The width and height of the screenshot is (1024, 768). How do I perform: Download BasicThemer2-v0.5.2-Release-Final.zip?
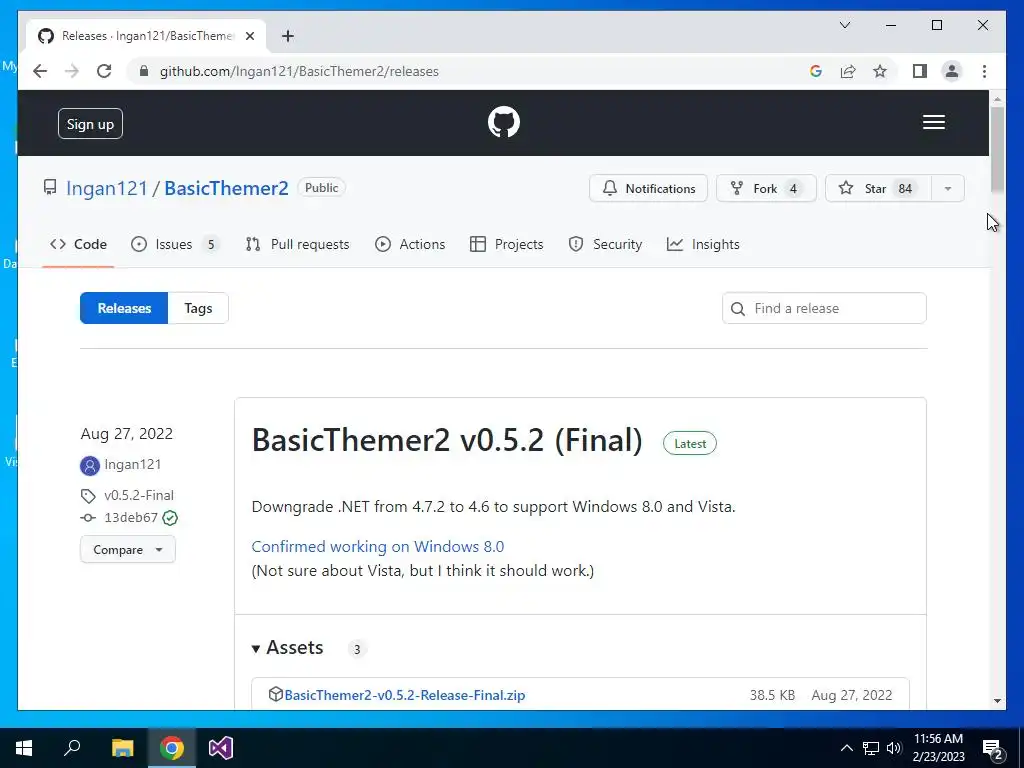click(x=404, y=695)
